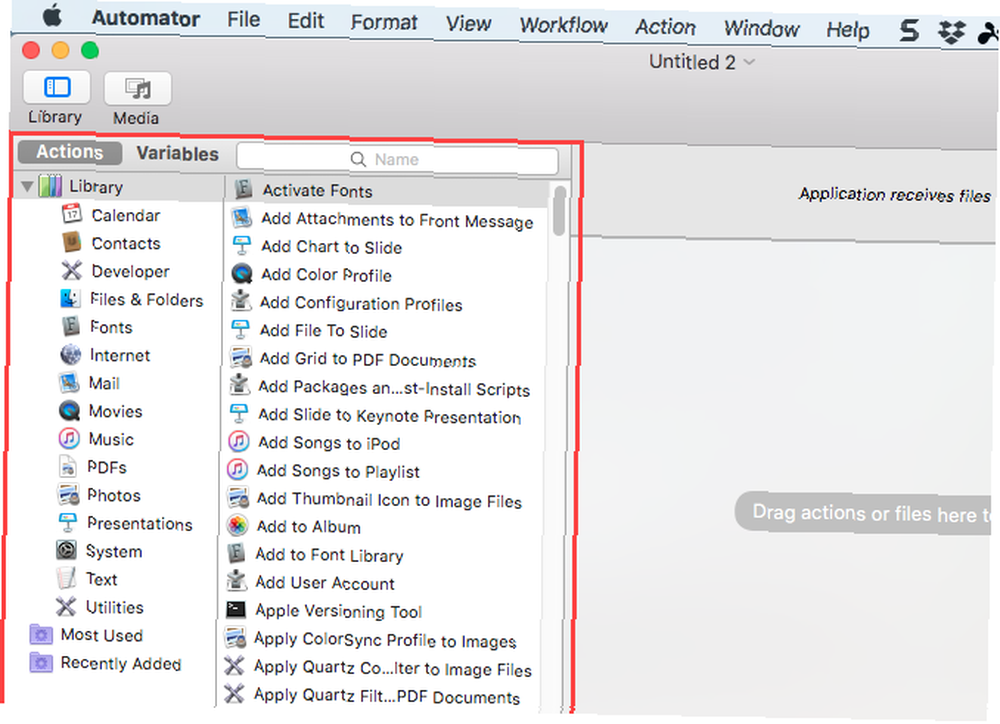Click the Name search field
Screen dimensions: 1000x724
point(397,159)
